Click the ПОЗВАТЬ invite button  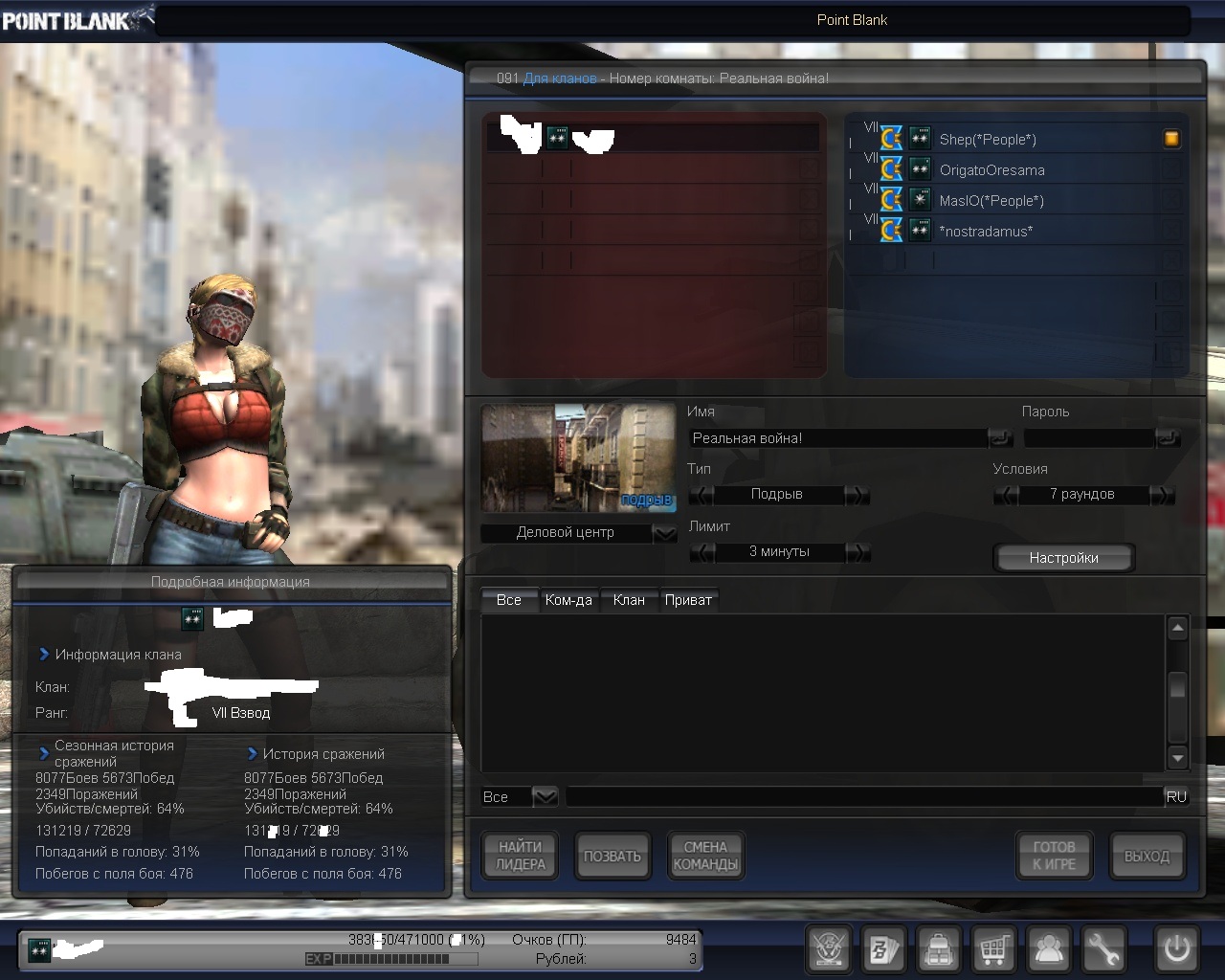click(612, 856)
